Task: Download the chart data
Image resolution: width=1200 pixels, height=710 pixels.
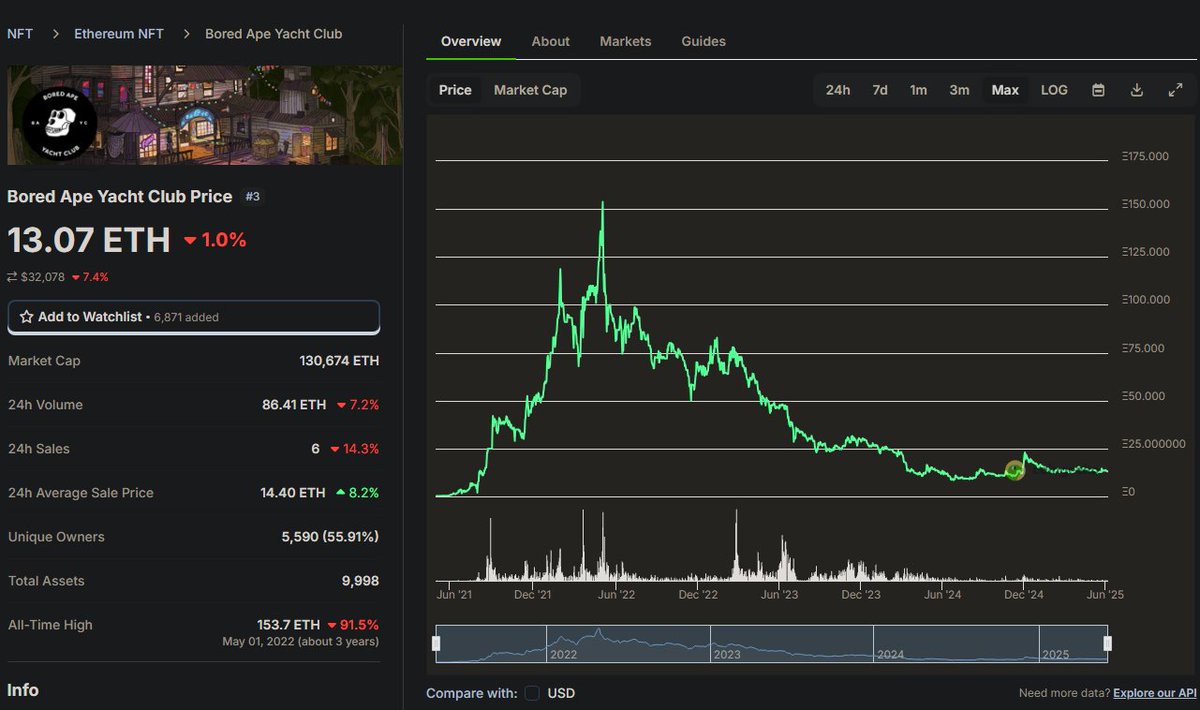Action: [x=1137, y=90]
